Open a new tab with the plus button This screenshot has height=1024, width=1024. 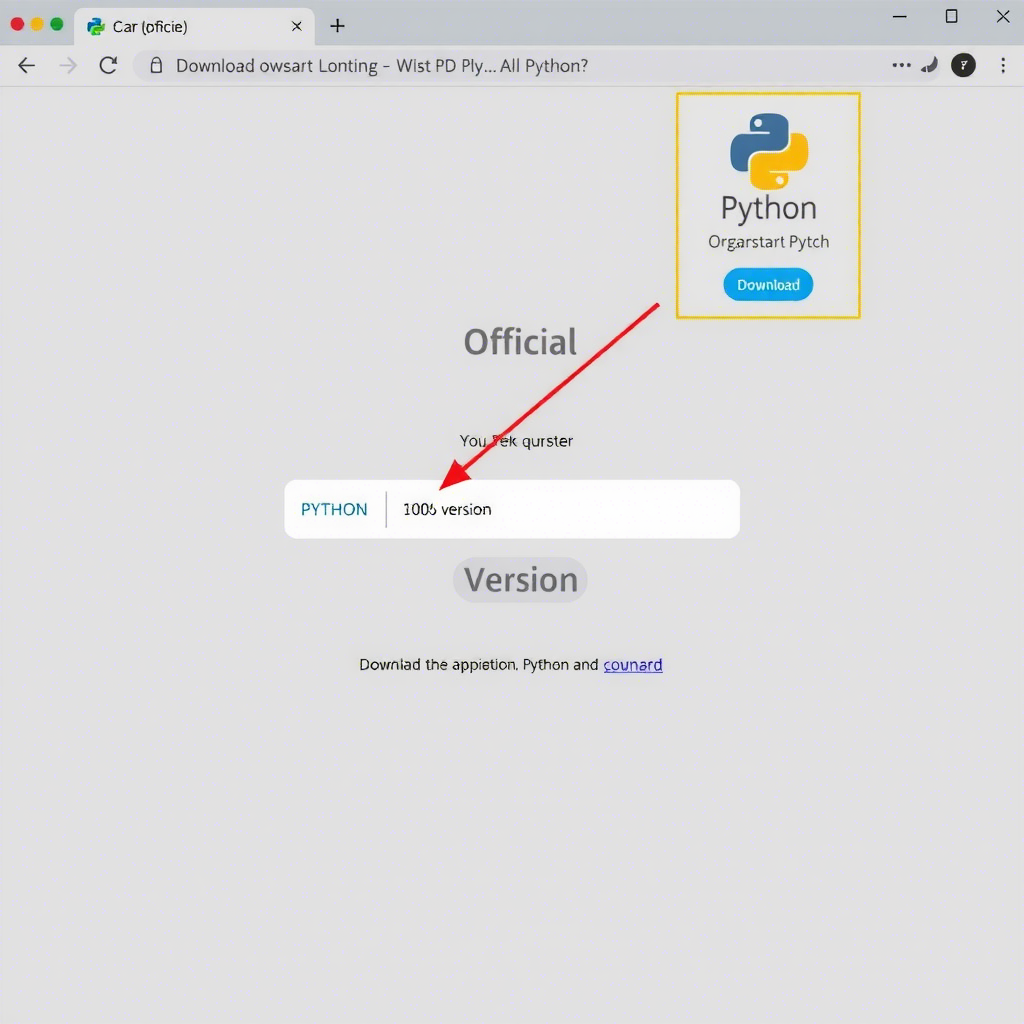coord(338,26)
